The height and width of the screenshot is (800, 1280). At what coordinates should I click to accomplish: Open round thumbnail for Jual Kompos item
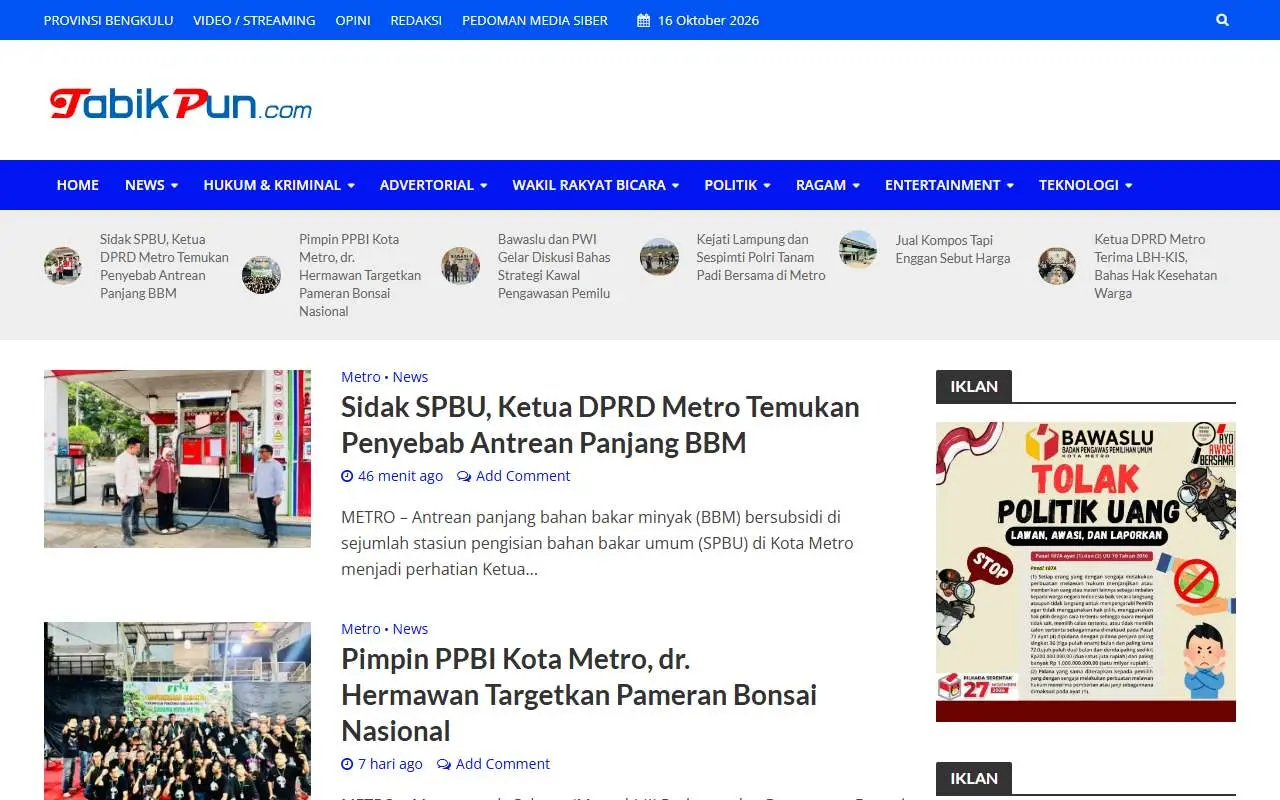(858, 249)
